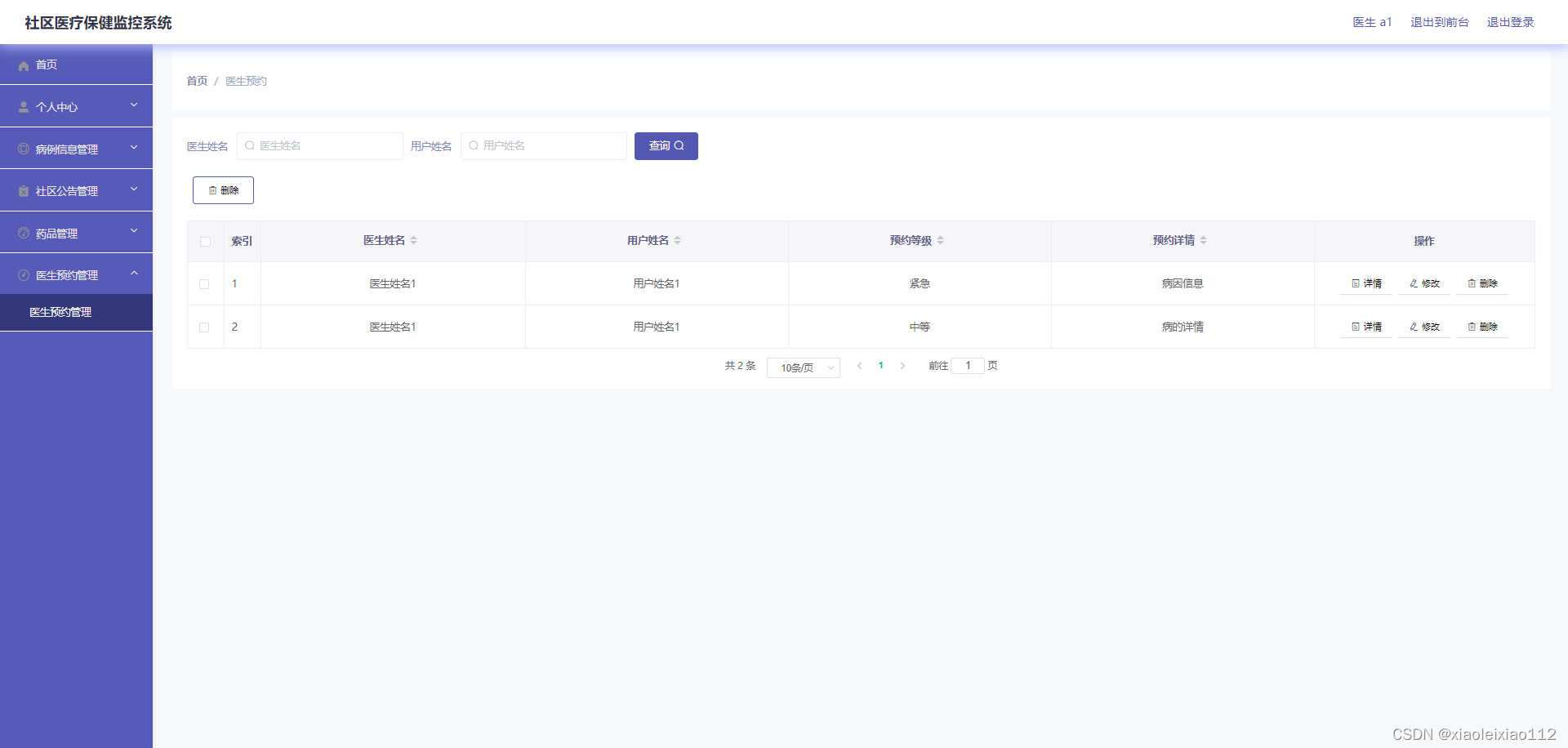Click the 病的详情 cell

pyautogui.click(x=1183, y=327)
